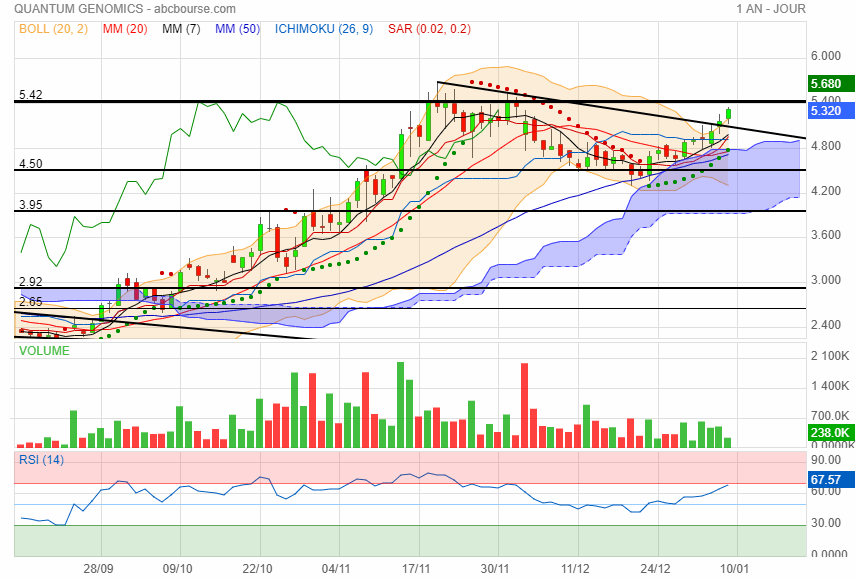Click the 4.200 price axis label
The height and width of the screenshot is (579, 855).
click(x=826, y=191)
